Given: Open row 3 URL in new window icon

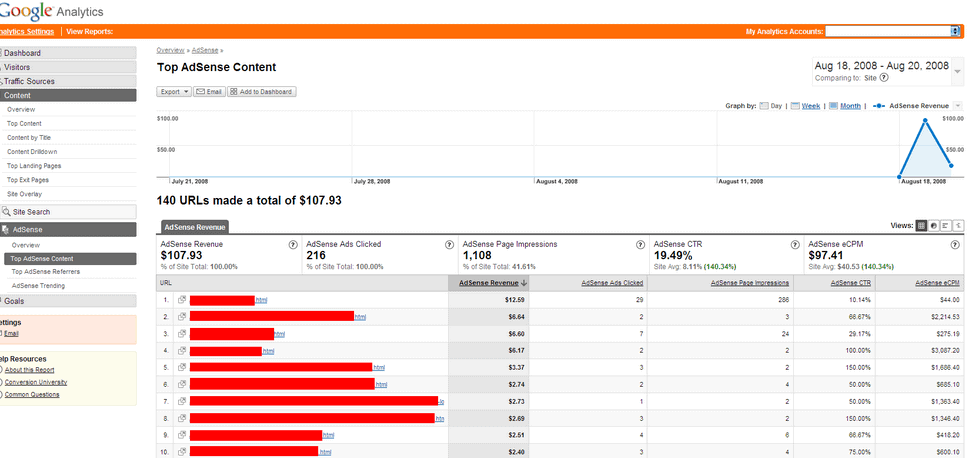Looking at the screenshot, I should point(182,333).
